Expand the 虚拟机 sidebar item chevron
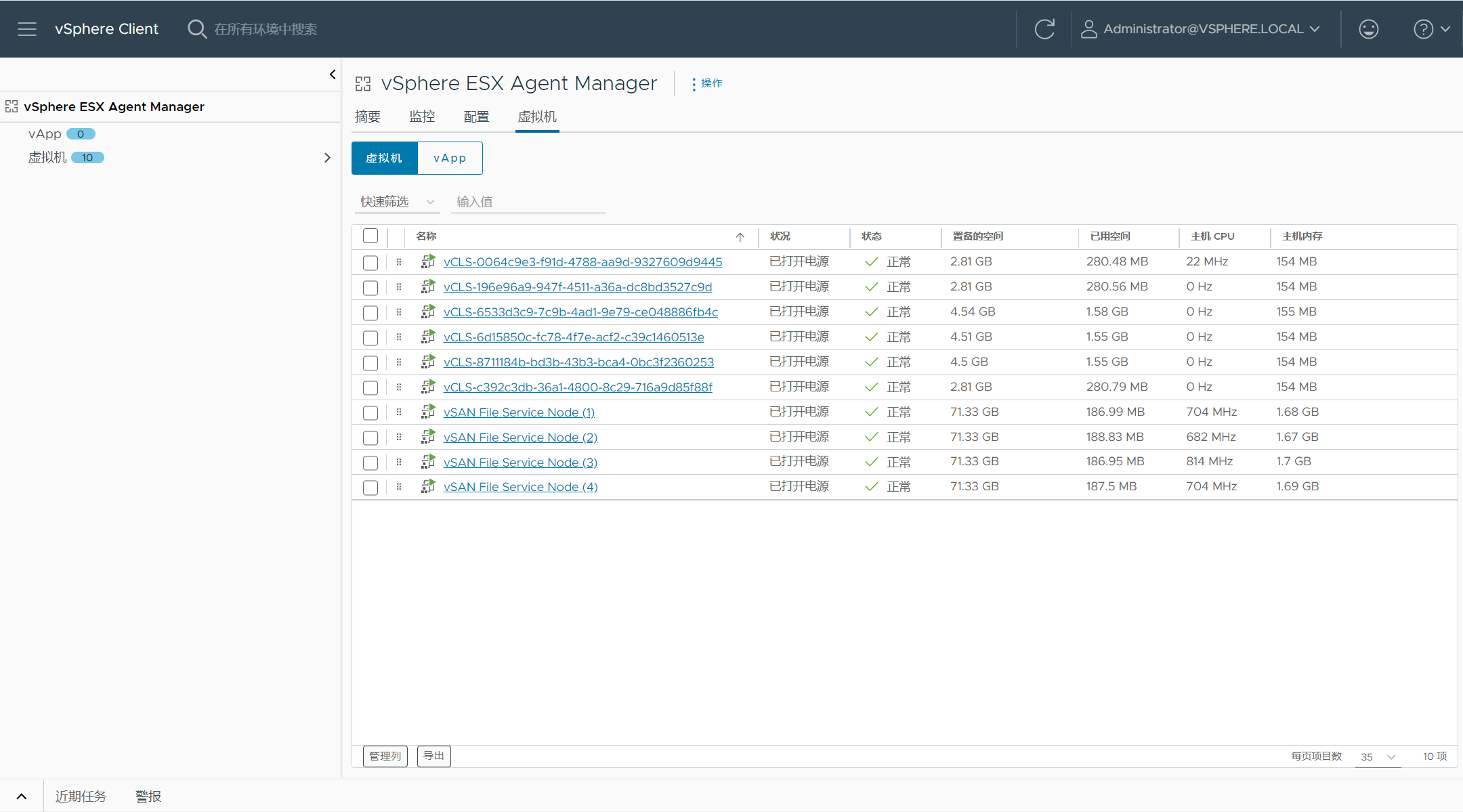The height and width of the screenshot is (812, 1463). point(327,158)
